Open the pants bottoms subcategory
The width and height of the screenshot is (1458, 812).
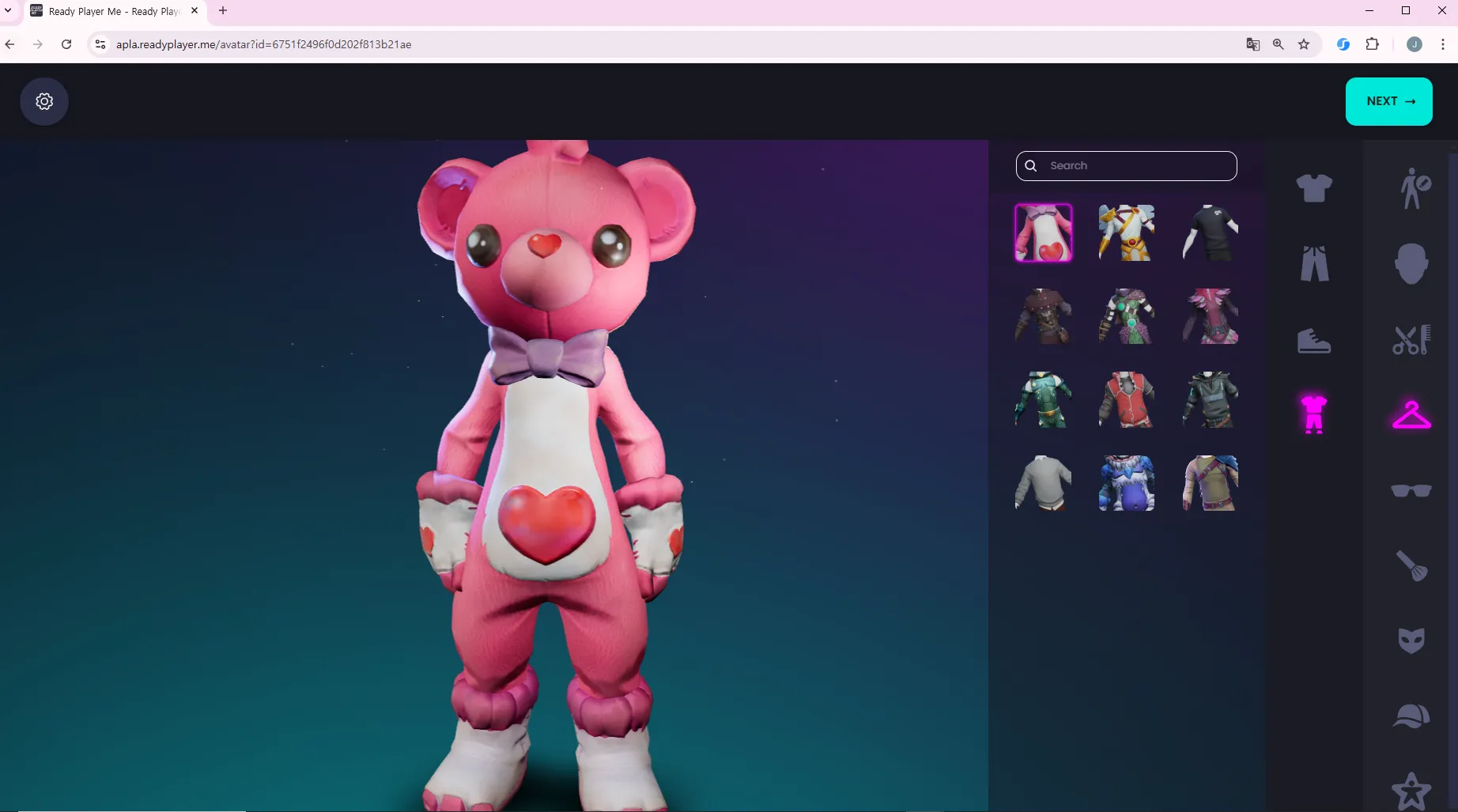point(1314,263)
